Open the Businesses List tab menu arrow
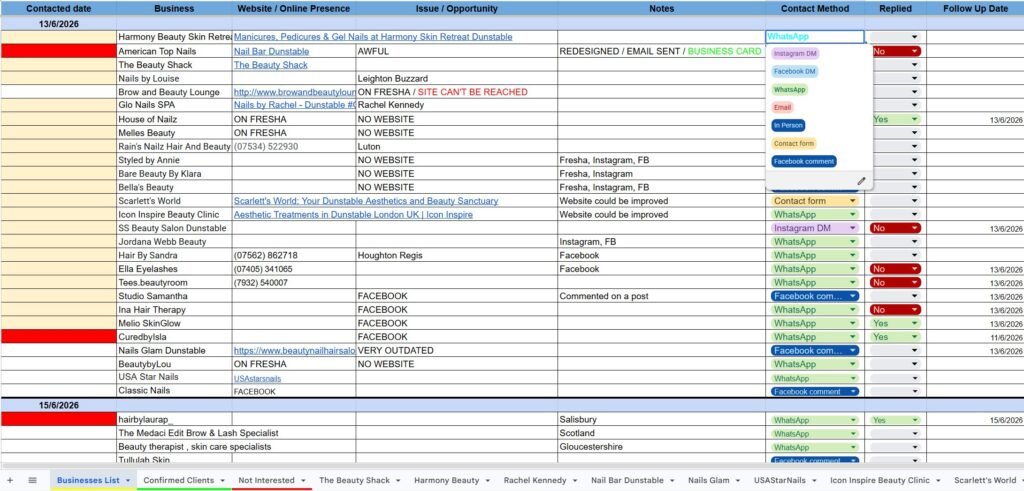Image resolution: width=1024 pixels, height=491 pixels. point(128,481)
